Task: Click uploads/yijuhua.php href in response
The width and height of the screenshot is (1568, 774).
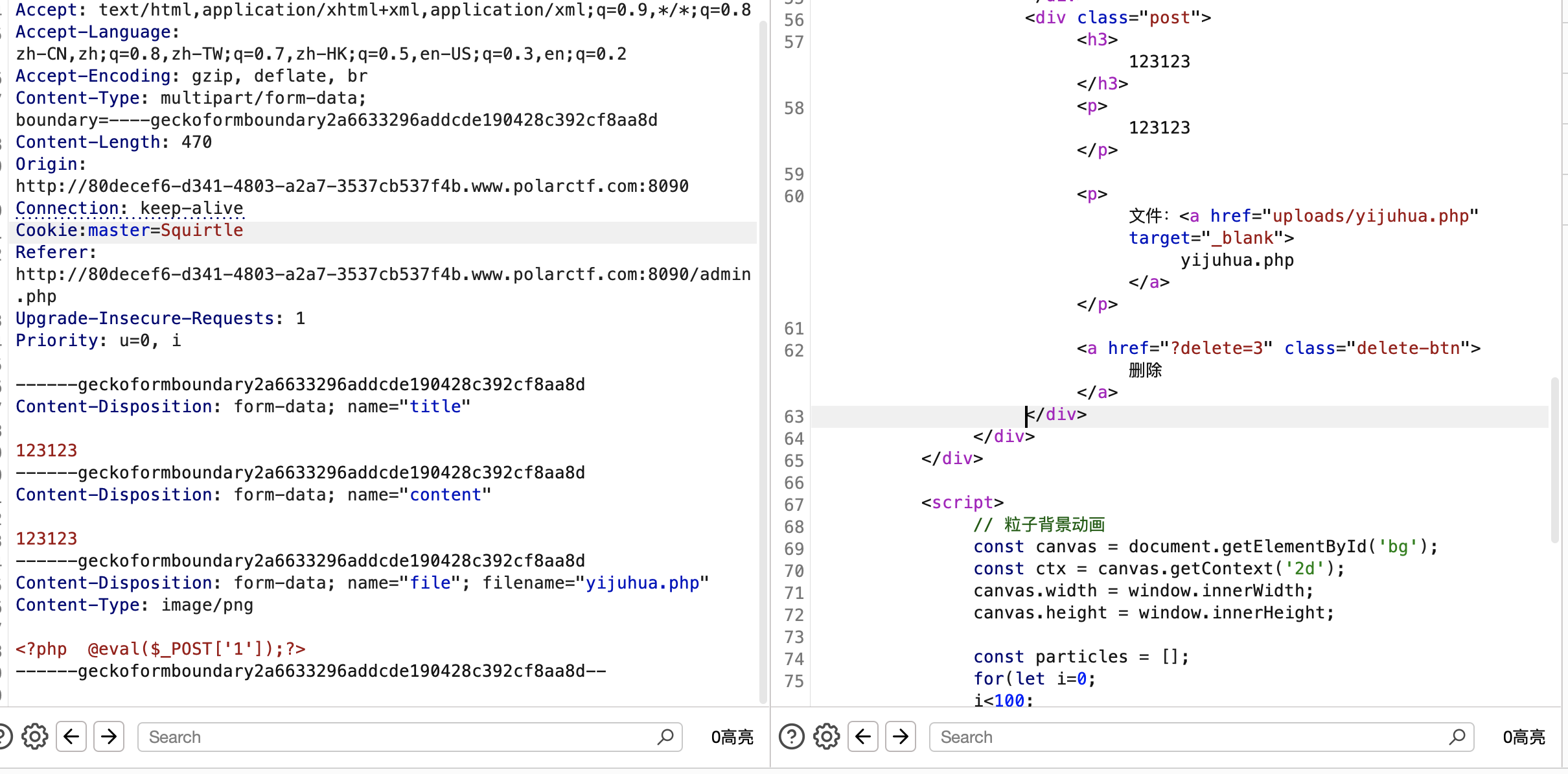Action: click(x=1370, y=217)
